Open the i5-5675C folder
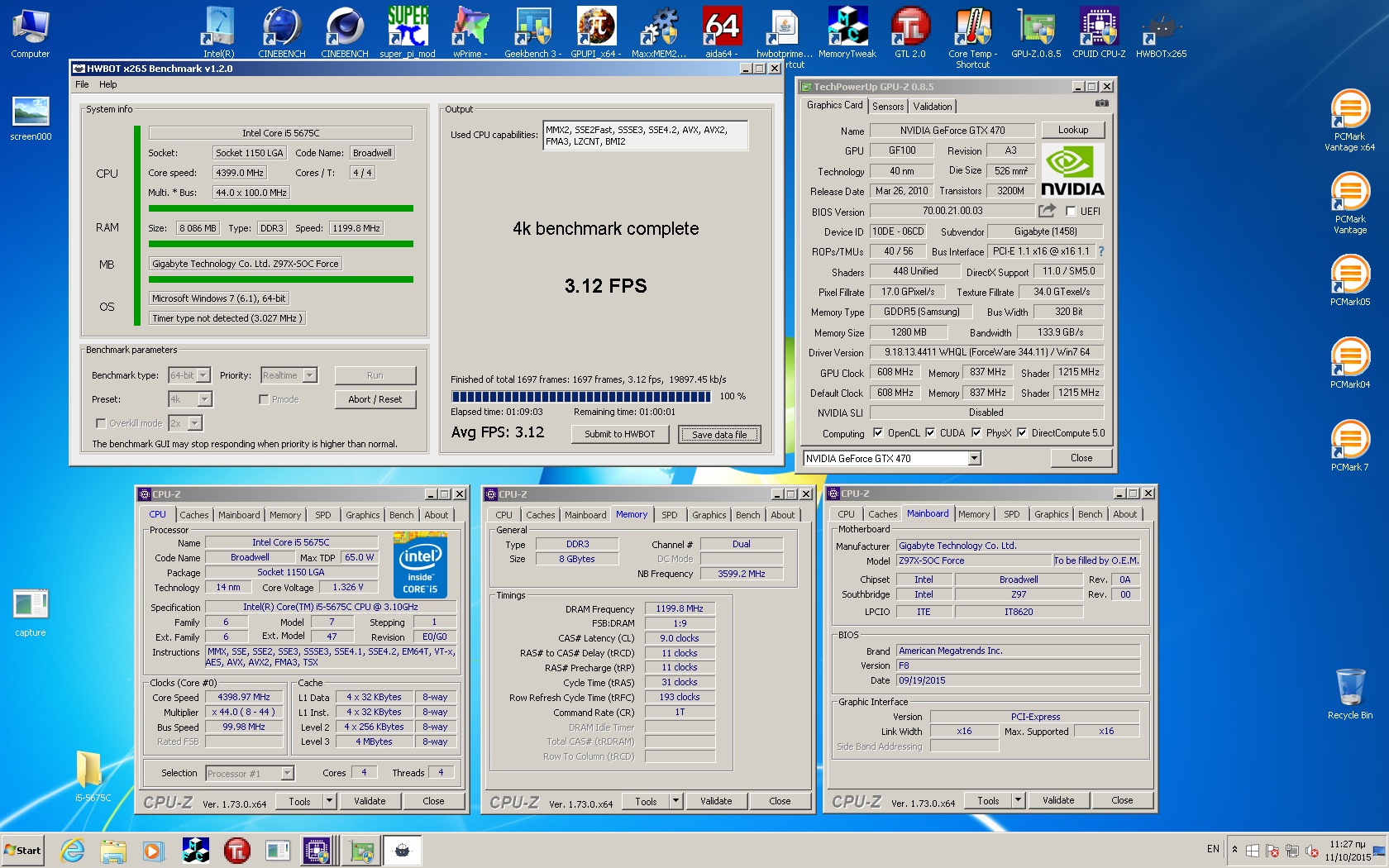The height and width of the screenshot is (868, 1389). [x=93, y=775]
